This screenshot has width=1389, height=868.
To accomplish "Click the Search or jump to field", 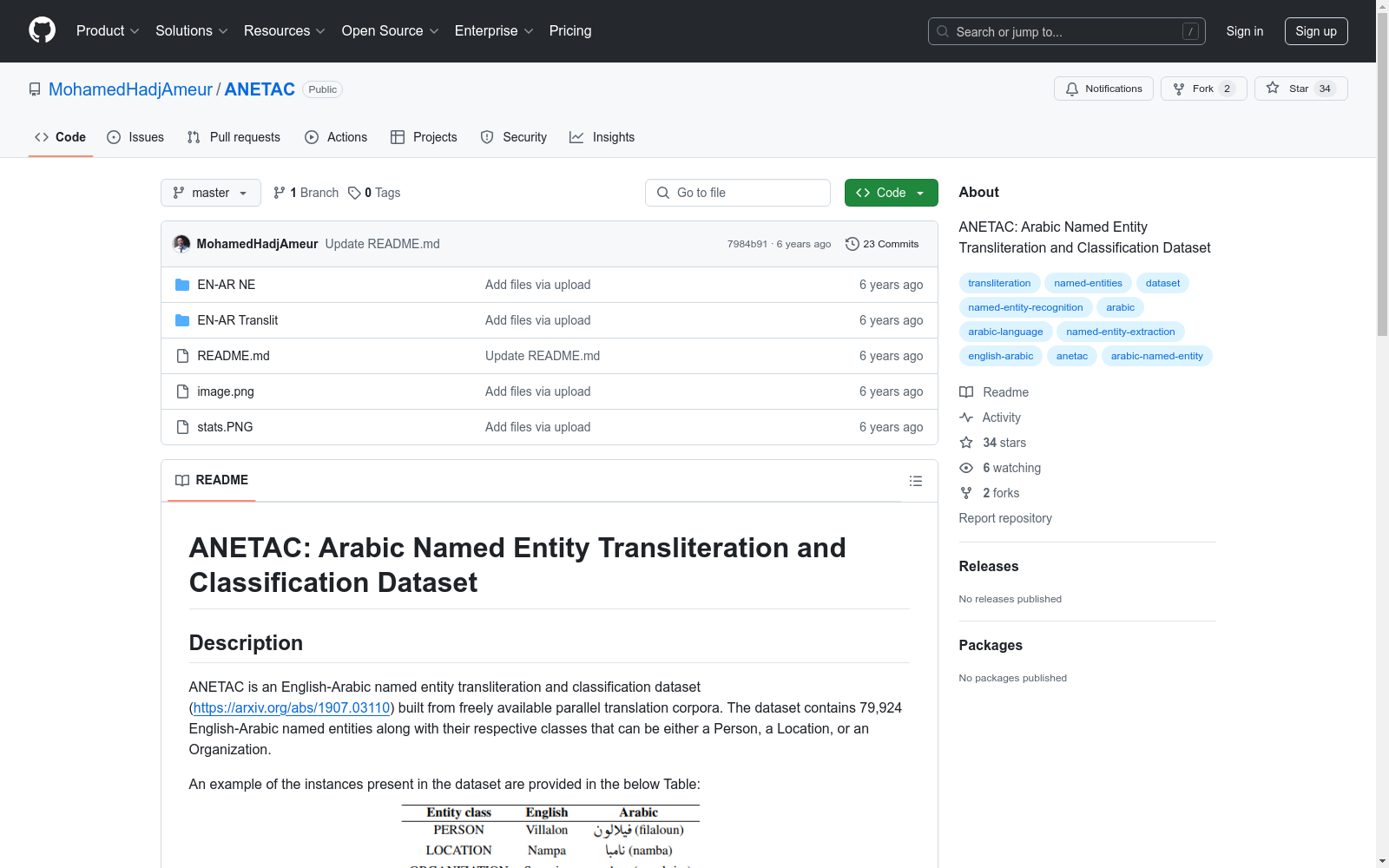I will point(1067,31).
